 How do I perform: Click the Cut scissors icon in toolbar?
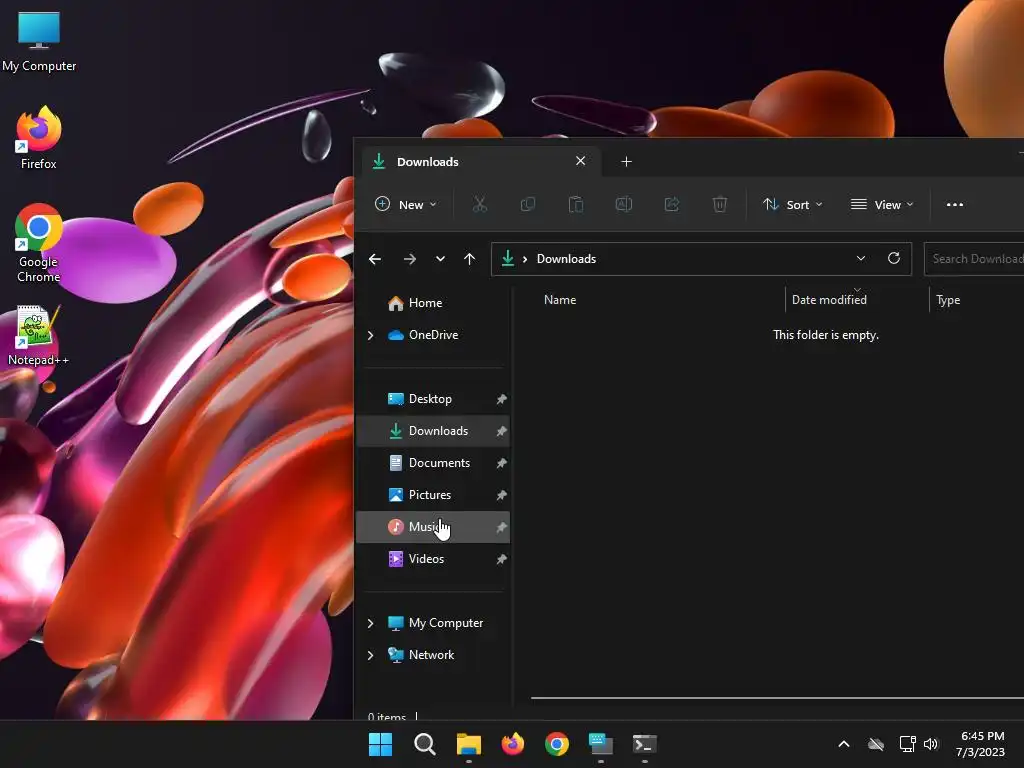coord(479,204)
